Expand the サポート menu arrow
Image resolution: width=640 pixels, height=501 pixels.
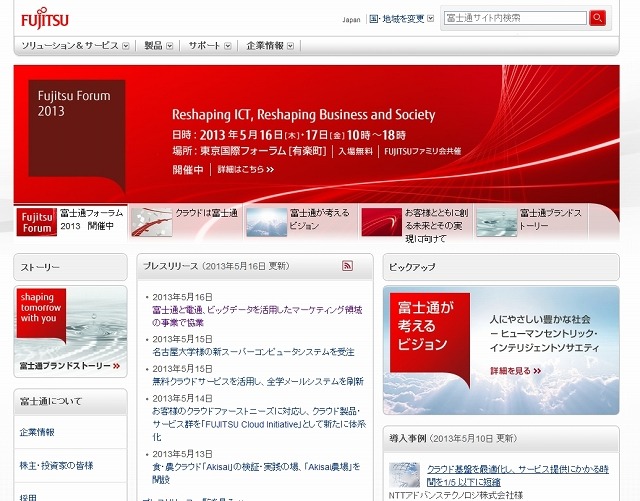(x=228, y=46)
